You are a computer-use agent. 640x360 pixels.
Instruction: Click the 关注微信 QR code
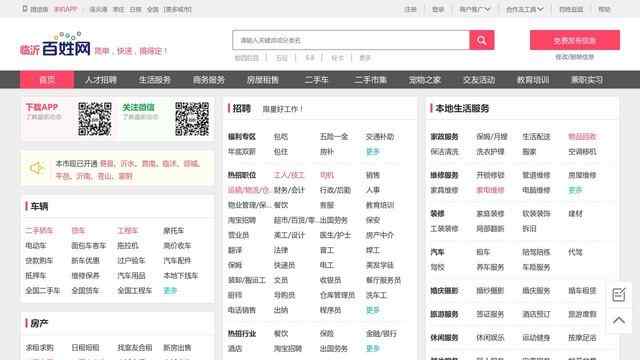(192, 119)
